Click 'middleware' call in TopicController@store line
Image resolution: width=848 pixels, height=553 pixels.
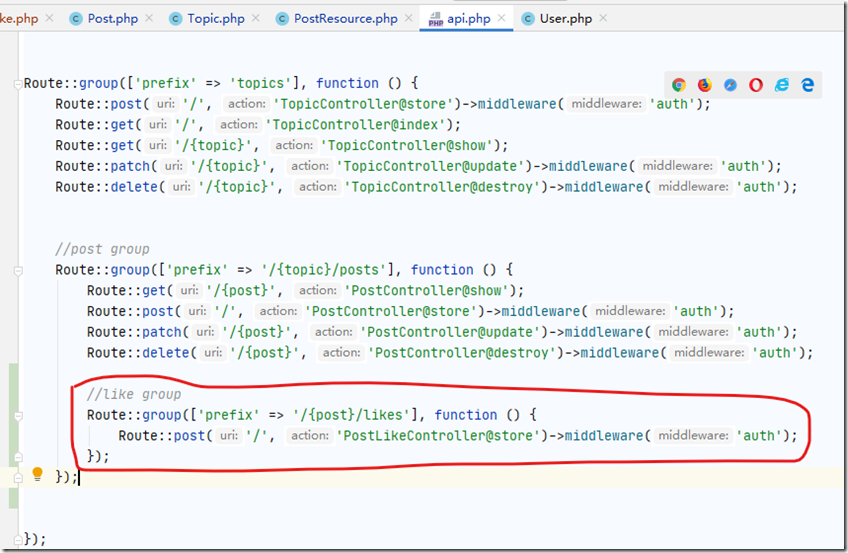pos(517,104)
